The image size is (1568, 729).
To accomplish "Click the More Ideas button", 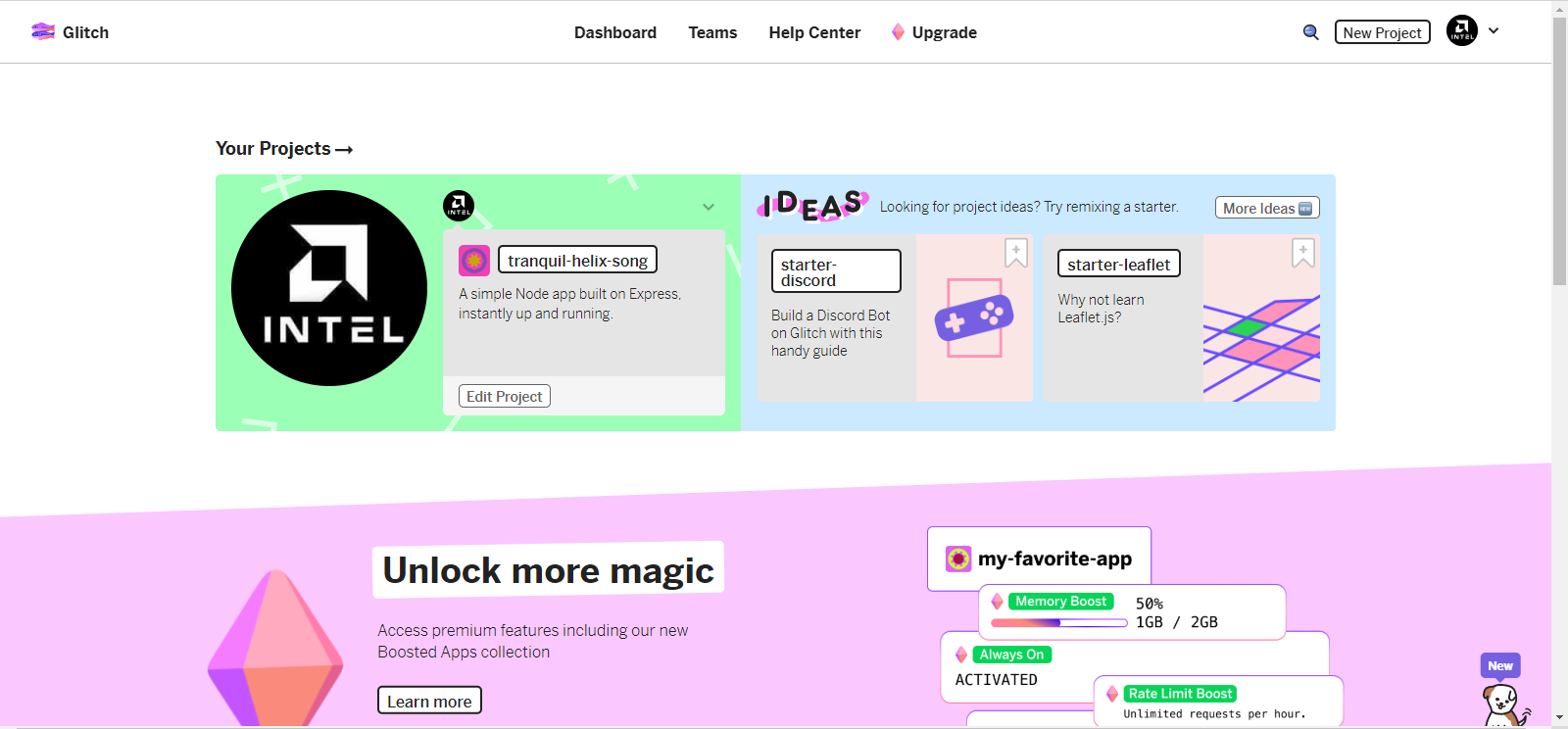I will pos(1267,208).
